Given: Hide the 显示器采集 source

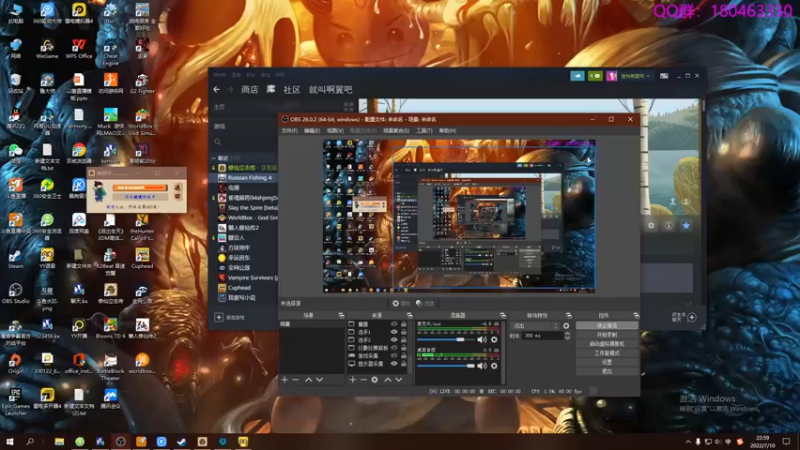Looking at the screenshot, I should (394, 364).
